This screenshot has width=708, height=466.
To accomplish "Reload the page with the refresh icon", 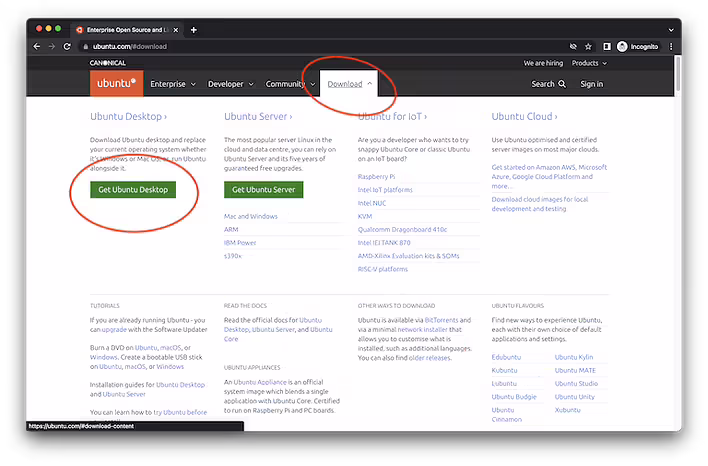I will (x=67, y=47).
